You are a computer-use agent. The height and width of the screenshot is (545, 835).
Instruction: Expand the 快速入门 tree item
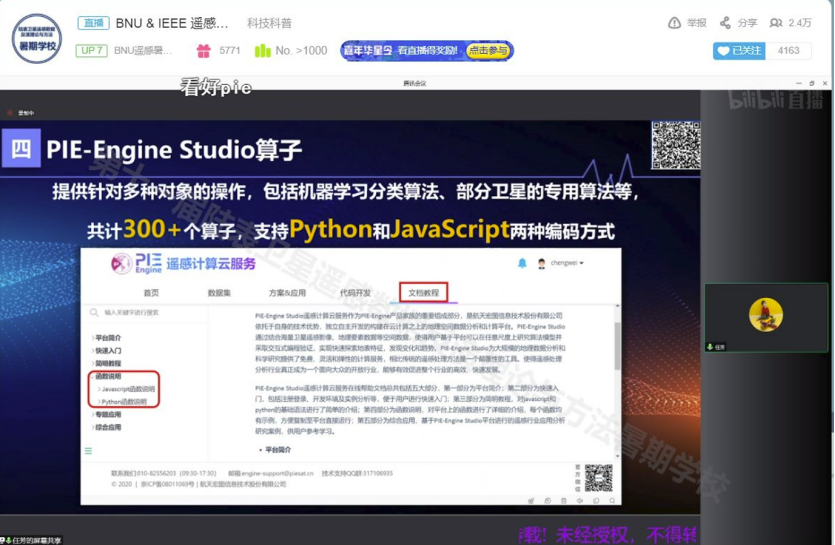(108, 351)
